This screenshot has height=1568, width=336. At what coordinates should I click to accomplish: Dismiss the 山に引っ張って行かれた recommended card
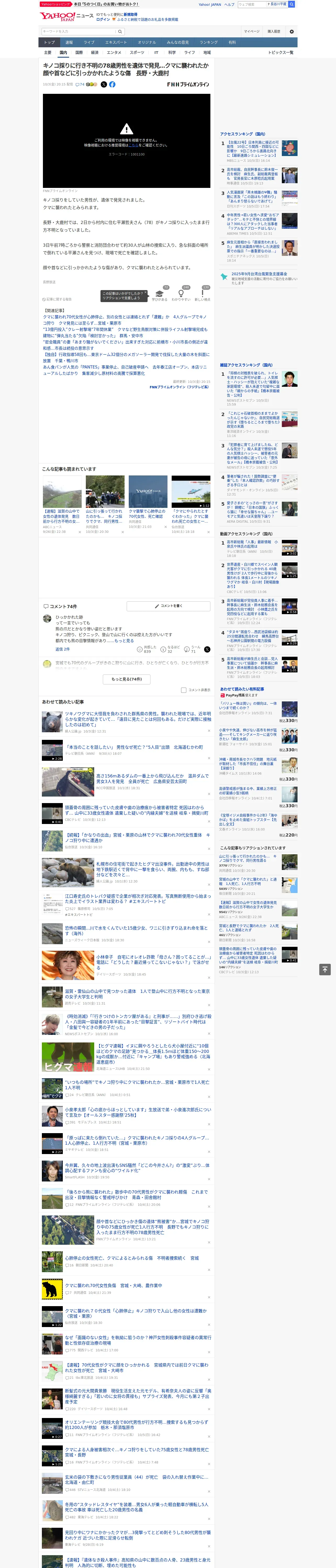122,533
